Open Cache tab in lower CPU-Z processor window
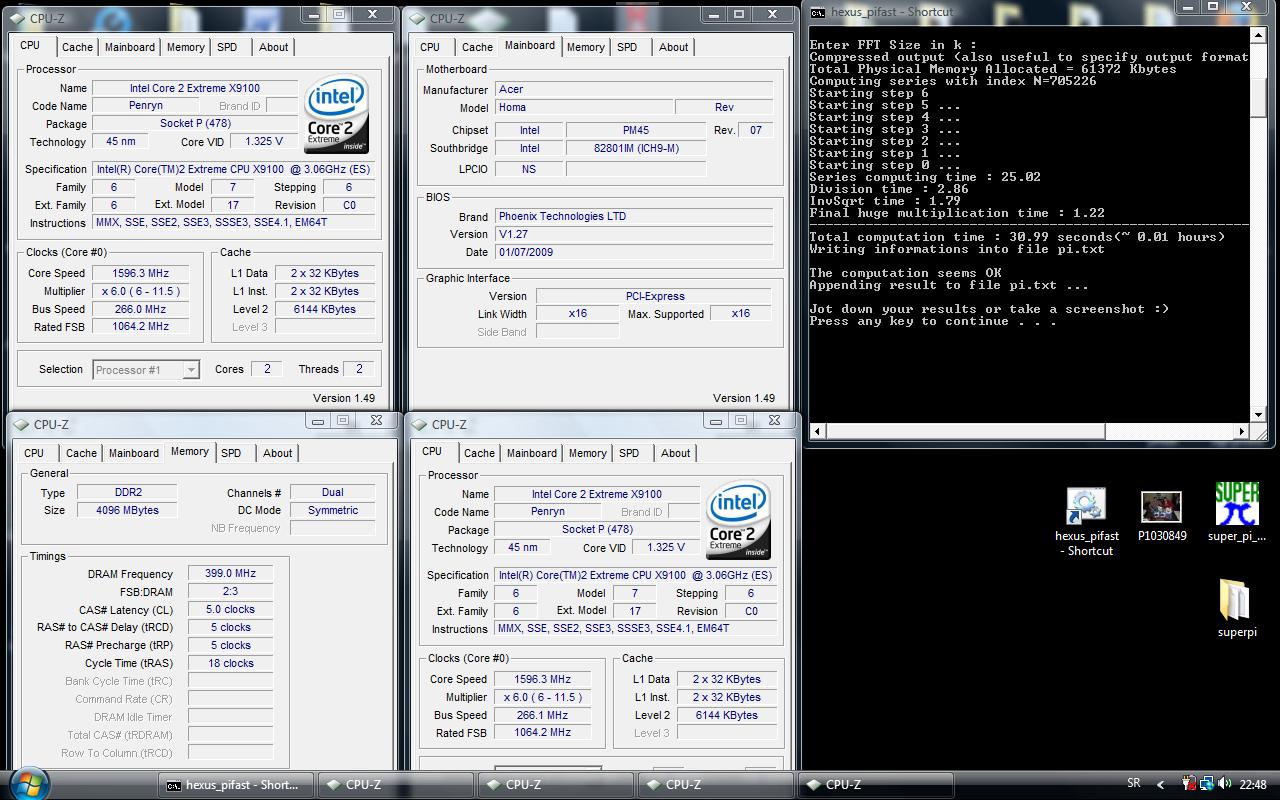Image resolution: width=1280 pixels, height=800 pixels. [x=479, y=453]
